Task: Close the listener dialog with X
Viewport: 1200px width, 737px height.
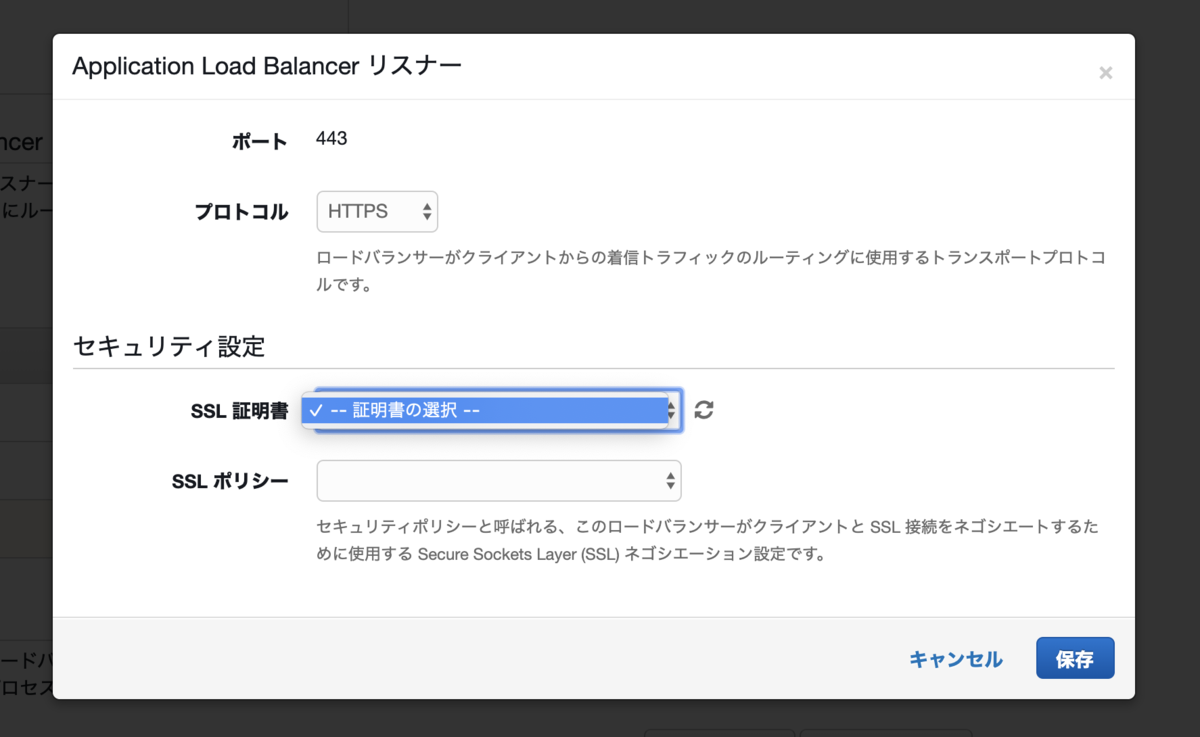Action: 1105,73
